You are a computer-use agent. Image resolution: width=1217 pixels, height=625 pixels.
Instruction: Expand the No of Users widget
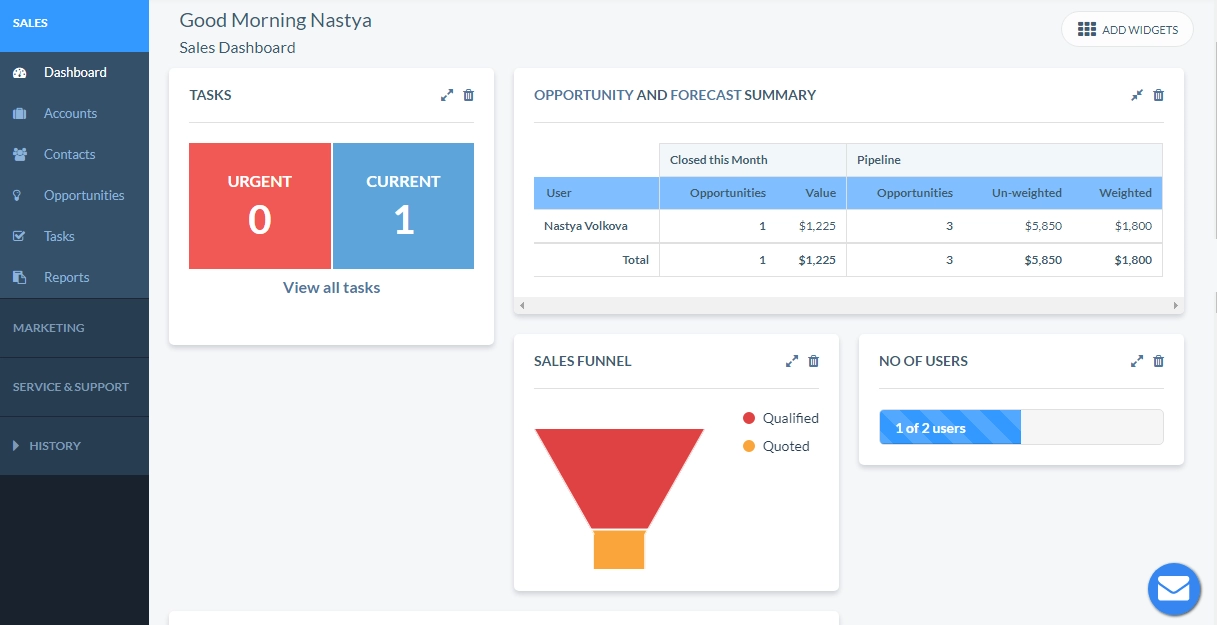1136,361
